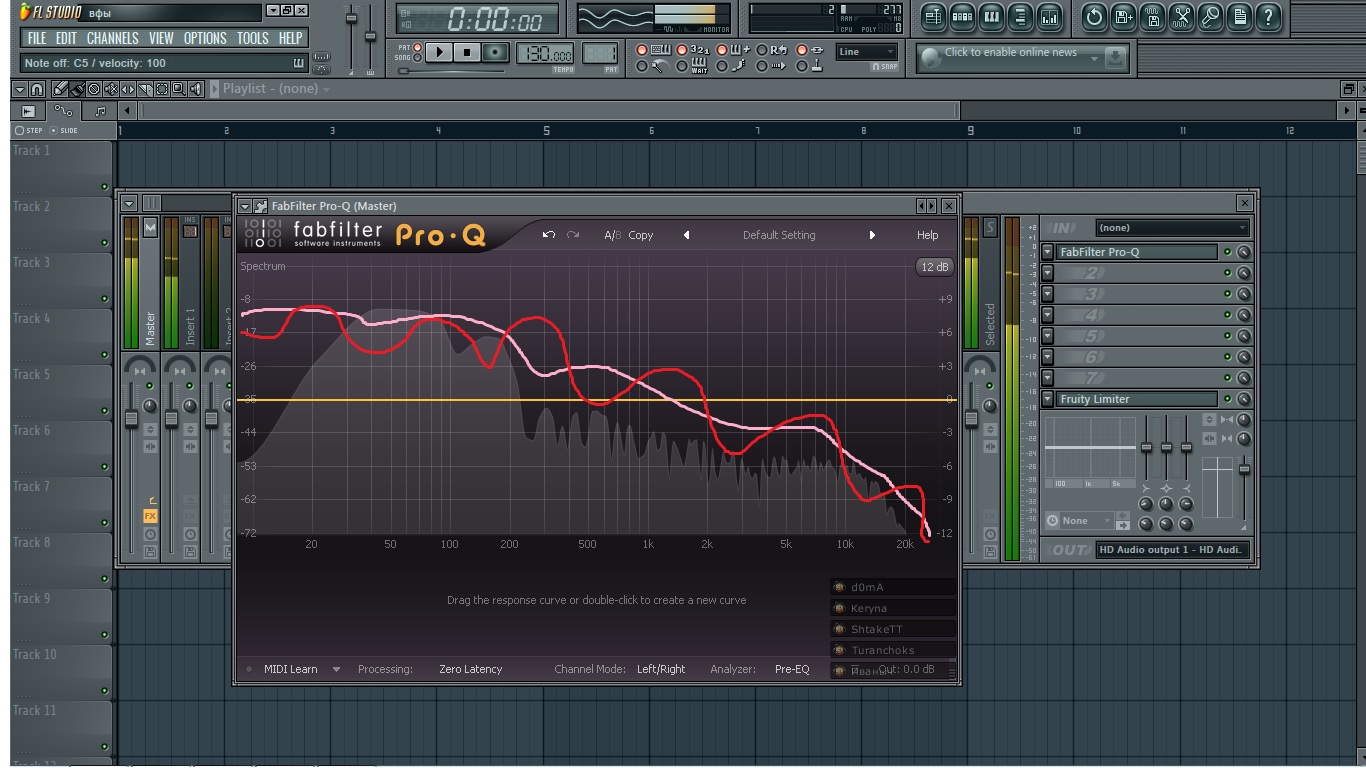Open the project info document icon
1366x768 pixels.
tap(1239, 16)
